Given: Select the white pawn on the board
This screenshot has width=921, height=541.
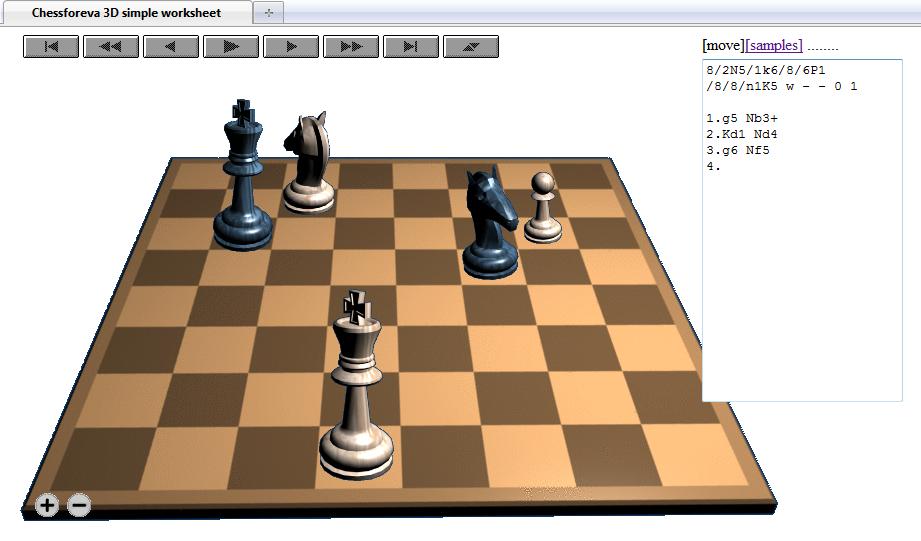Looking at the screenshot, I should click(542, 212).
